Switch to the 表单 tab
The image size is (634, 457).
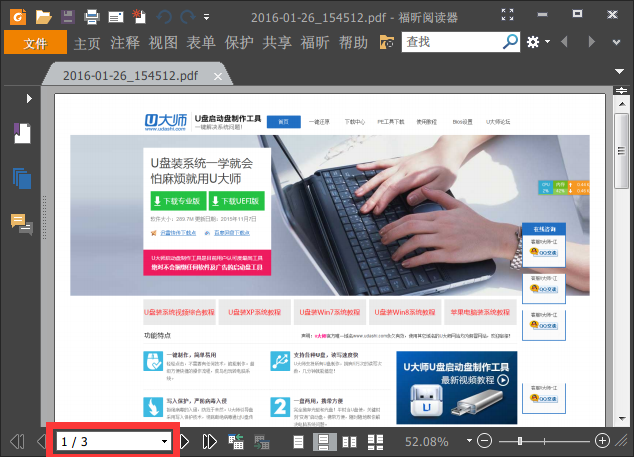201,42
